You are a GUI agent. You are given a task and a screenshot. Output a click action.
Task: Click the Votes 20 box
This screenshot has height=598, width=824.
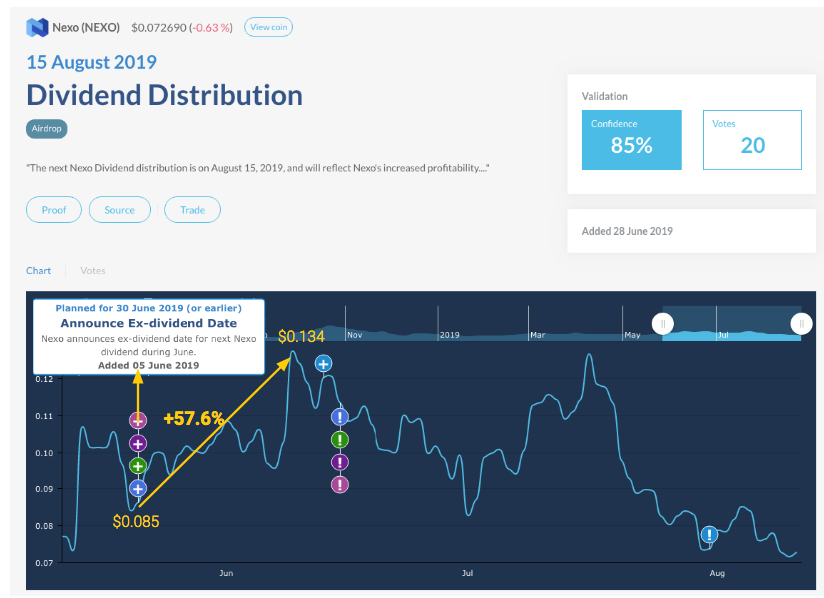[x=753, y=140]
